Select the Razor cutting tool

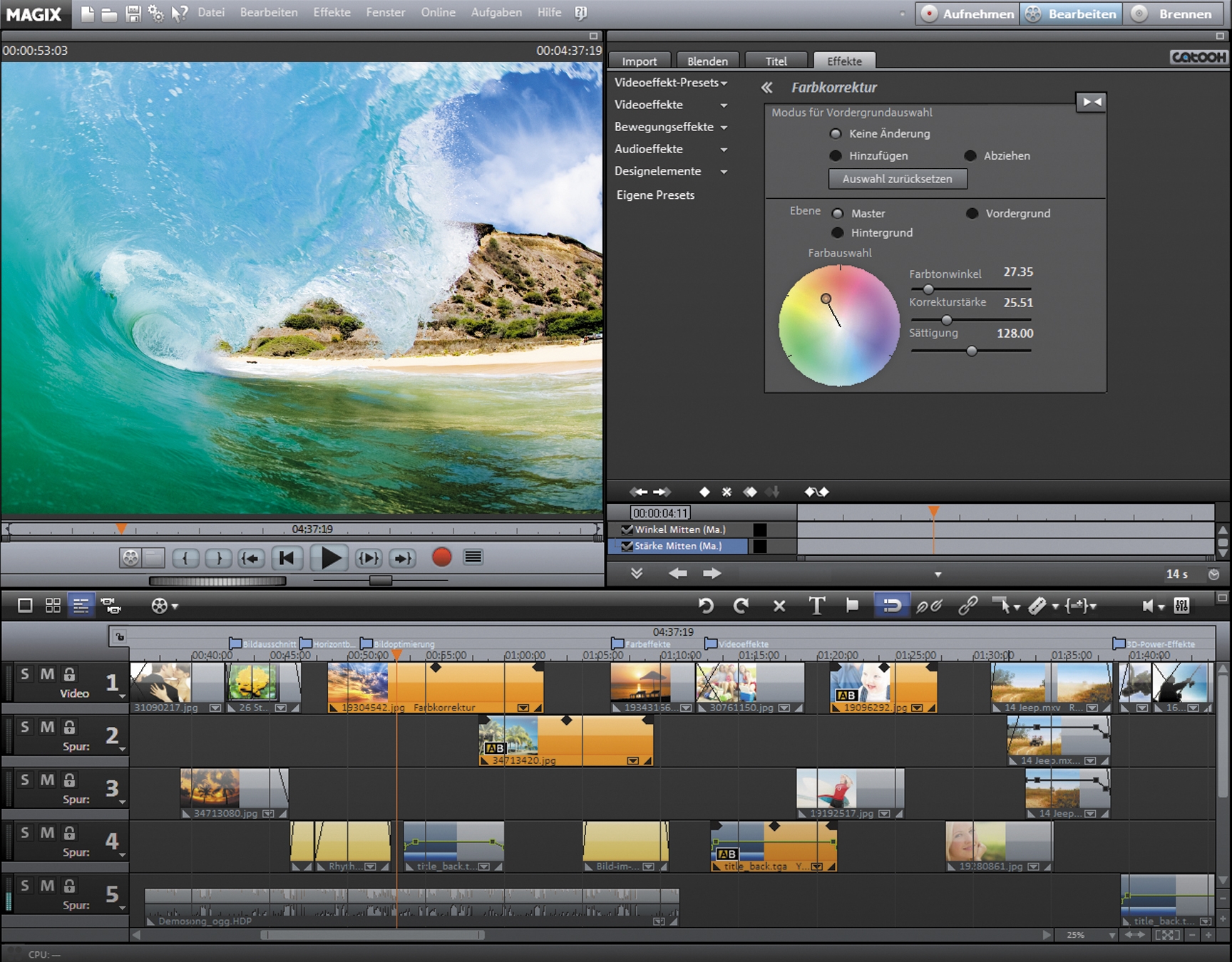pyautogui.click(x=1039, y=606)
